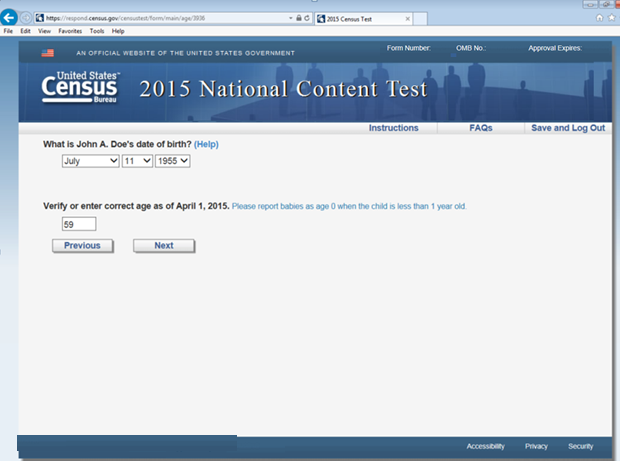Close the 2015 Census Test tab

point(408,19)
